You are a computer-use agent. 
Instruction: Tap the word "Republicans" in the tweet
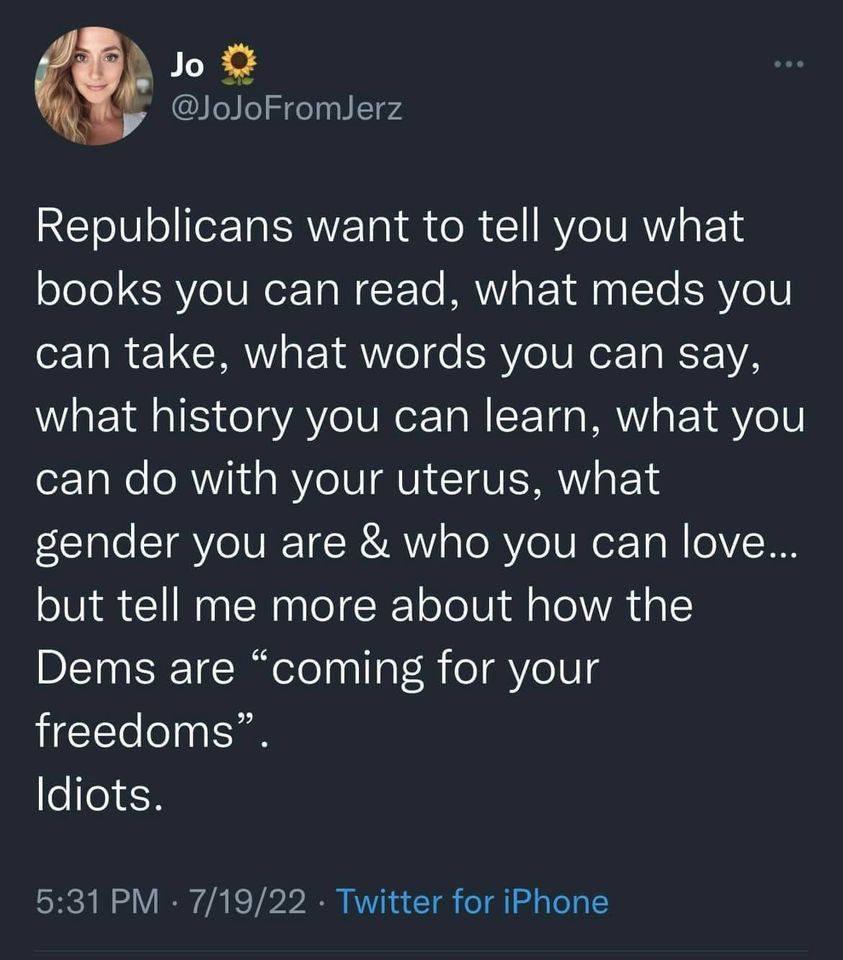[x=165, y=227]
